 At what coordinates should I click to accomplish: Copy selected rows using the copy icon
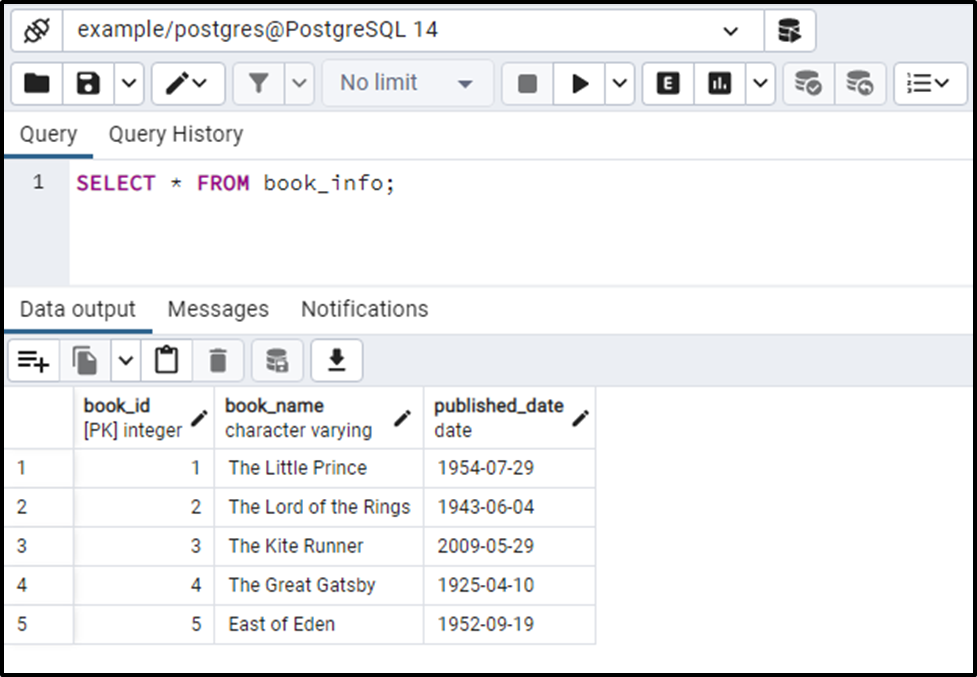point(83,360)
